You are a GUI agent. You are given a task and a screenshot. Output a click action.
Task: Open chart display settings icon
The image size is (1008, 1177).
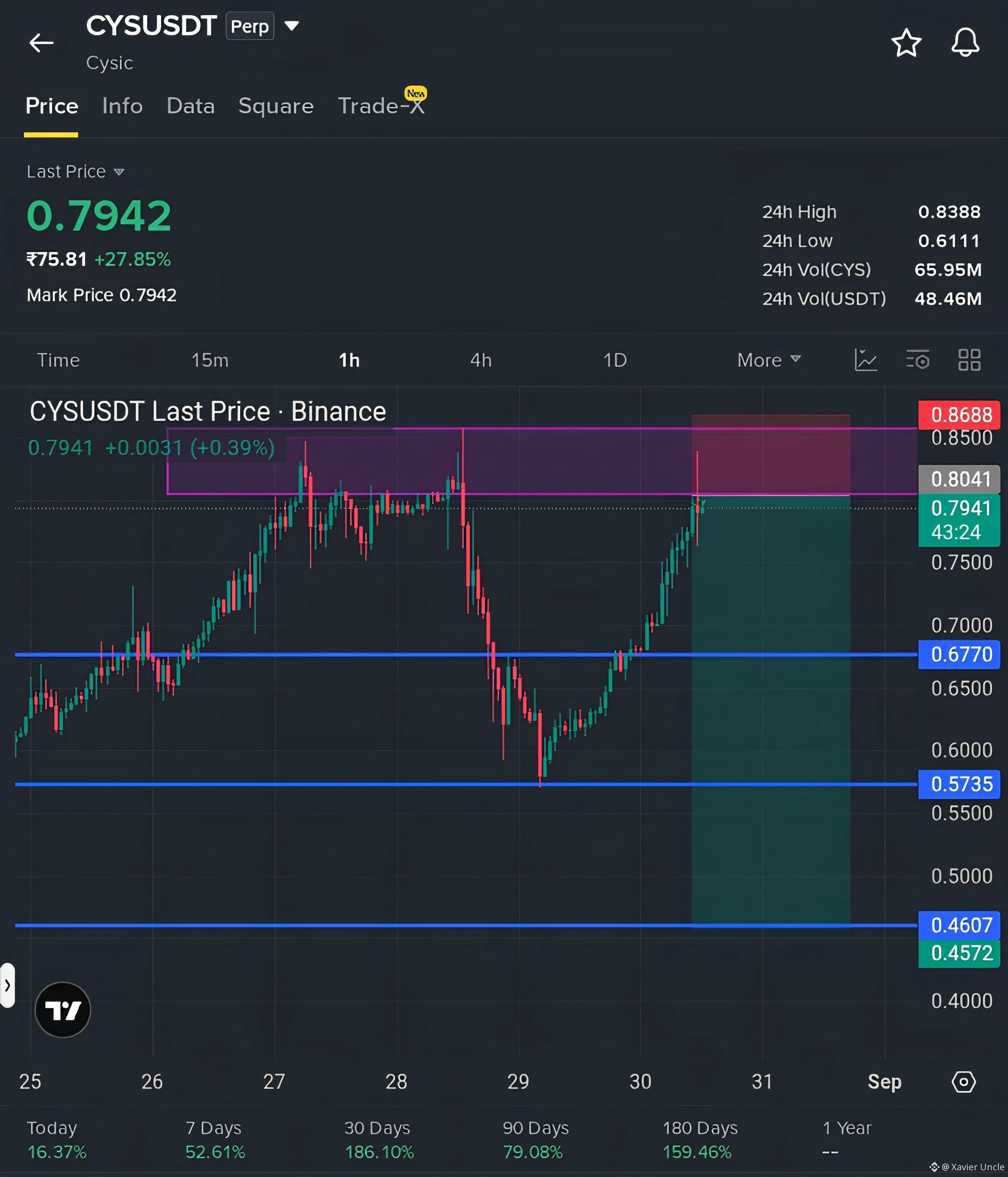tap(918, 360)
